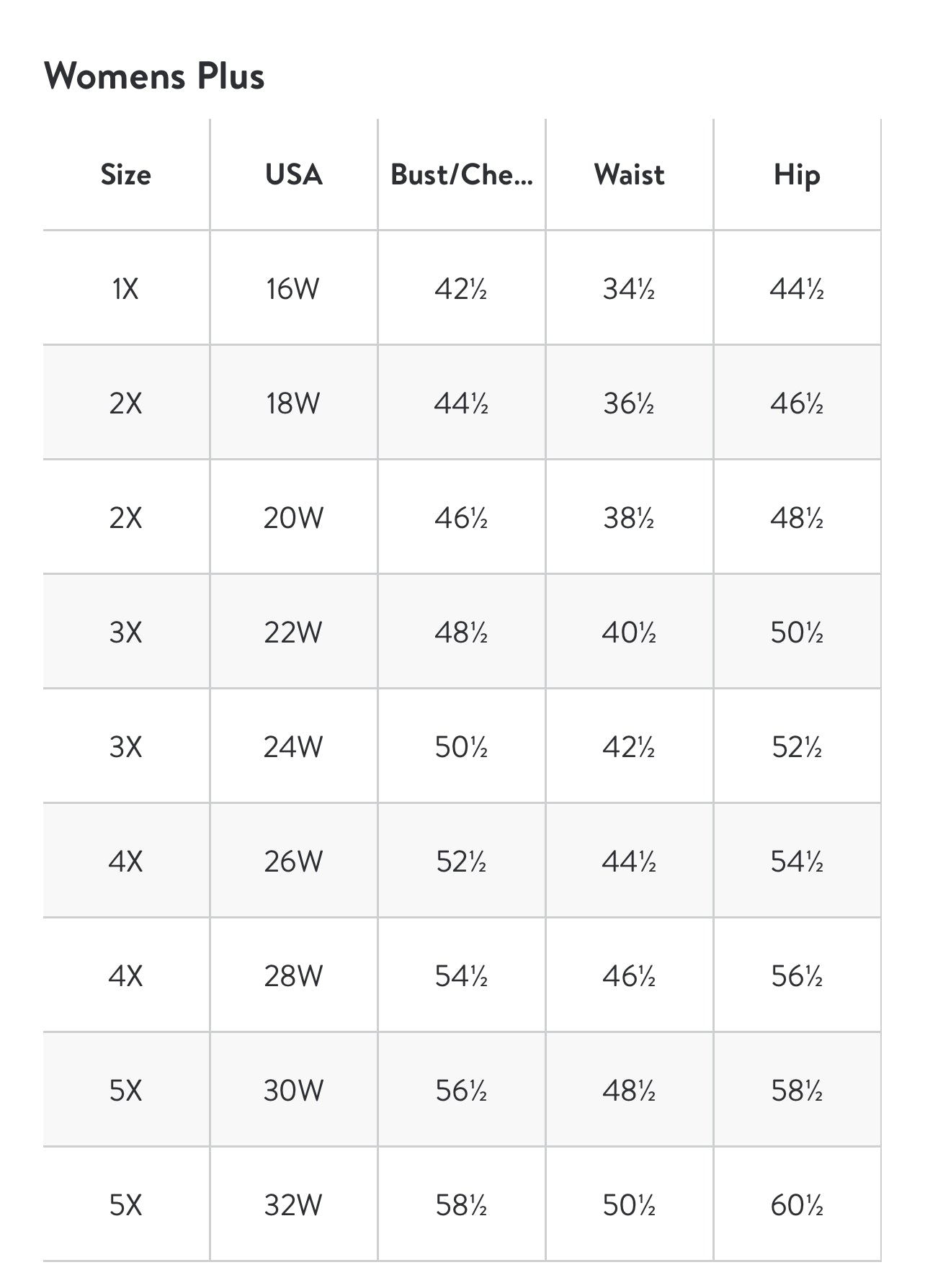Select the Size column header
Viewport: 925px width, 1288px height.
[x=126, y=175]
